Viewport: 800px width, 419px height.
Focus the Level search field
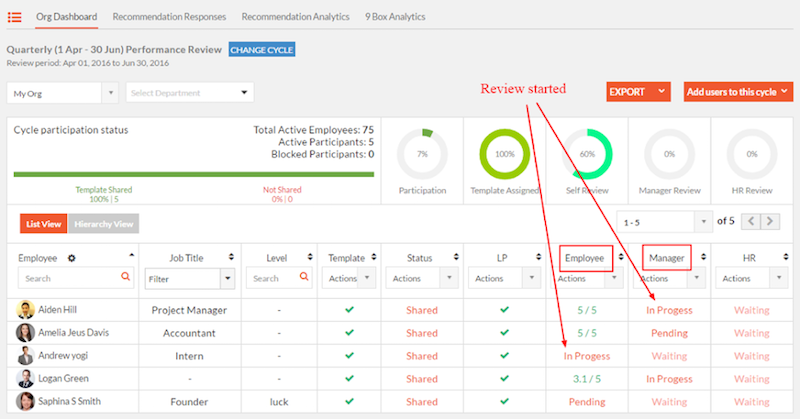279,278
